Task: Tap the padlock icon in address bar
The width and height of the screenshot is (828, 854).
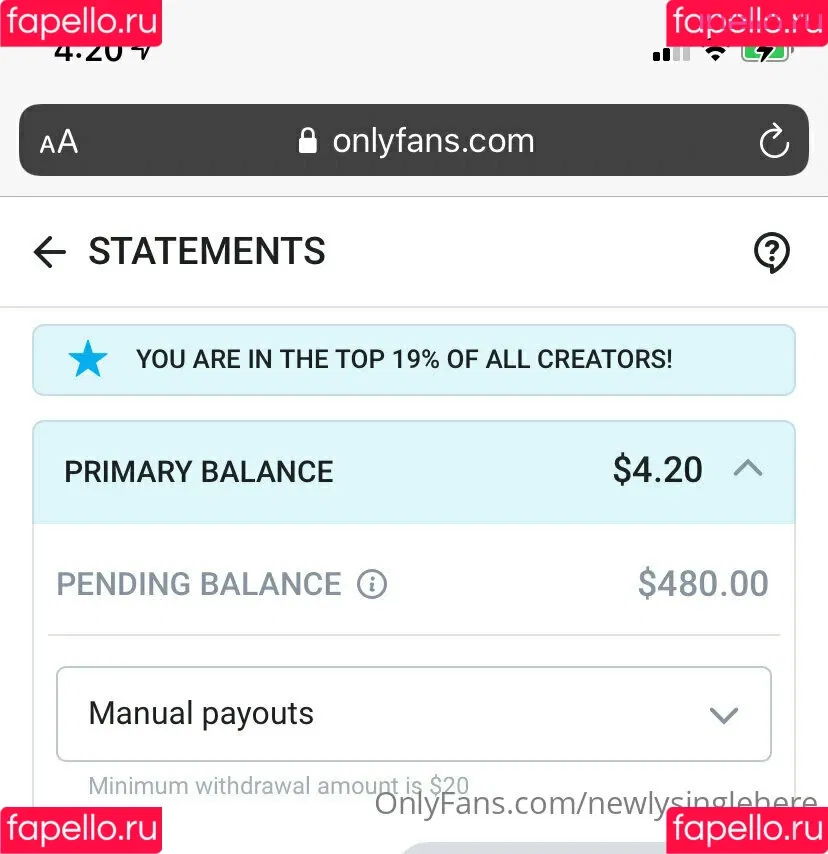Action: click(308, 141)
